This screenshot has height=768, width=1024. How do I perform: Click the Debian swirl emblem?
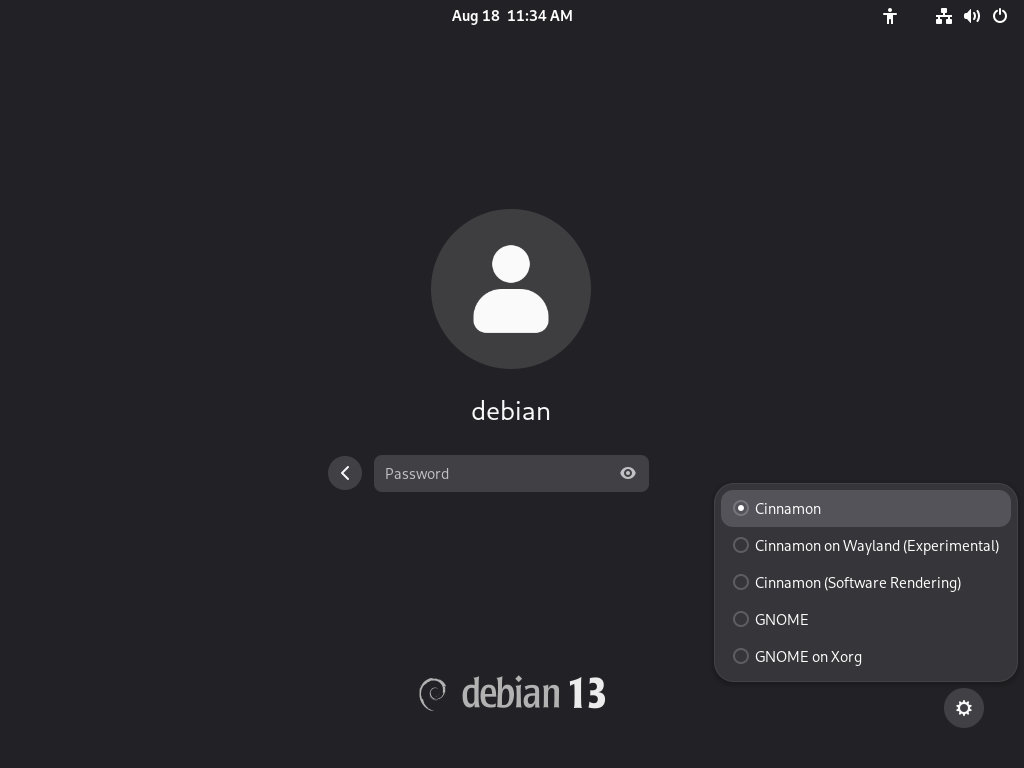(432, 693)
